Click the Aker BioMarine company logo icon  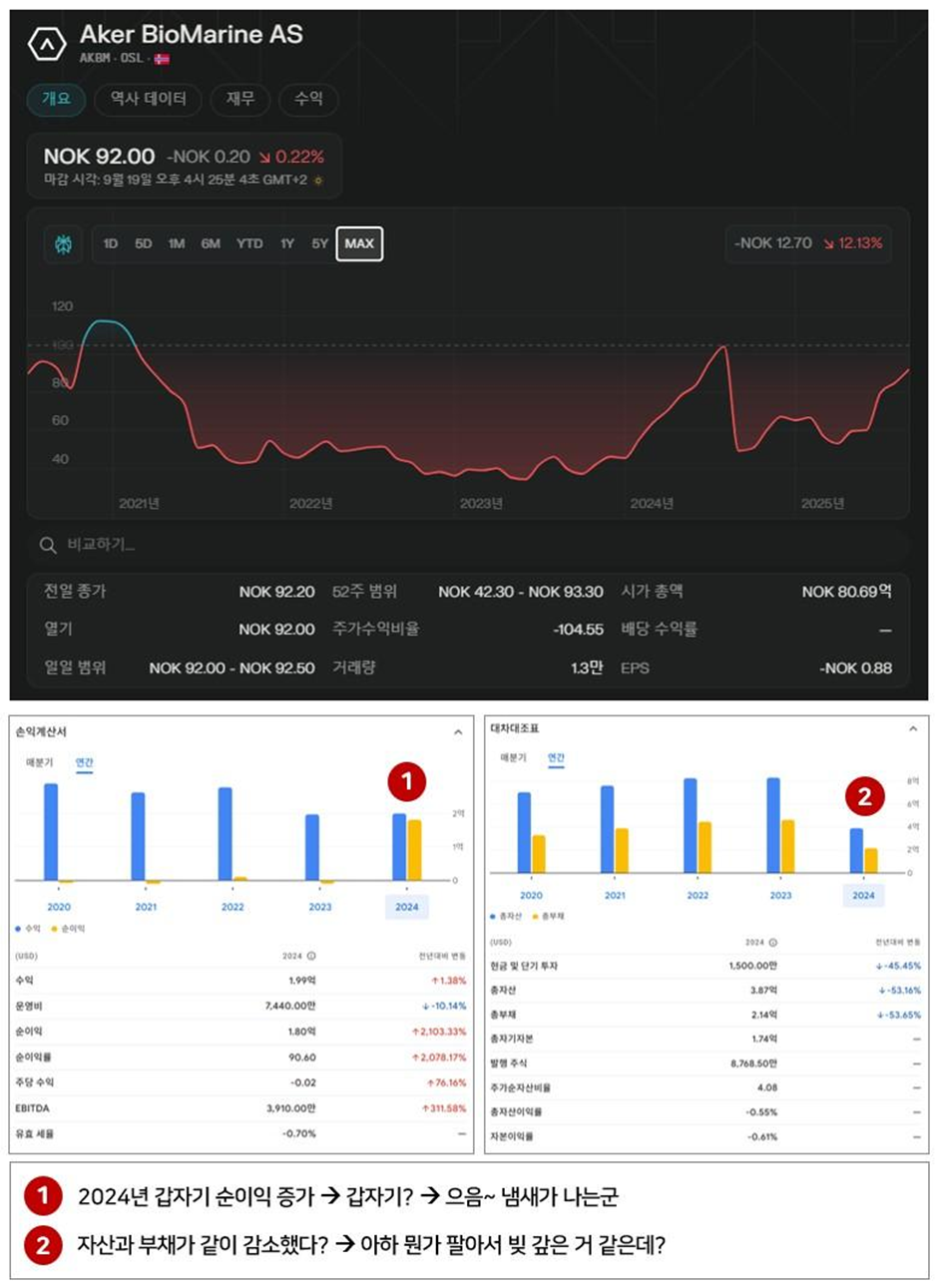46,44
